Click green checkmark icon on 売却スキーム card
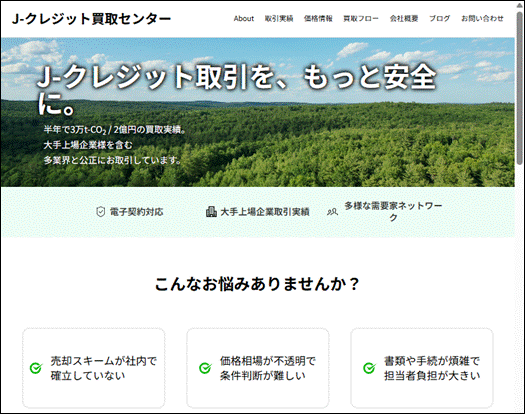Screen dimensions: 525x414 pos(36,368)
